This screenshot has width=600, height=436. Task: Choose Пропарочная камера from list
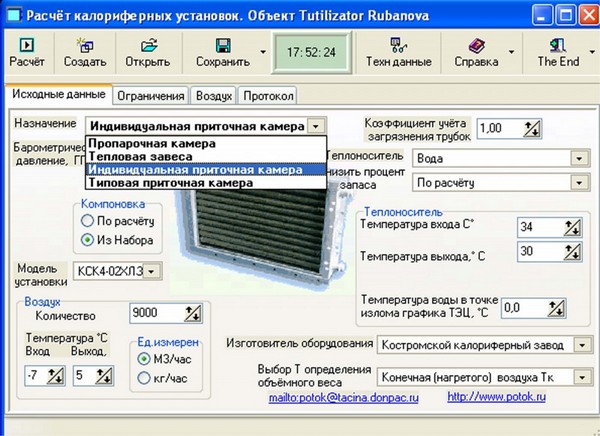(x=206, y=144)
